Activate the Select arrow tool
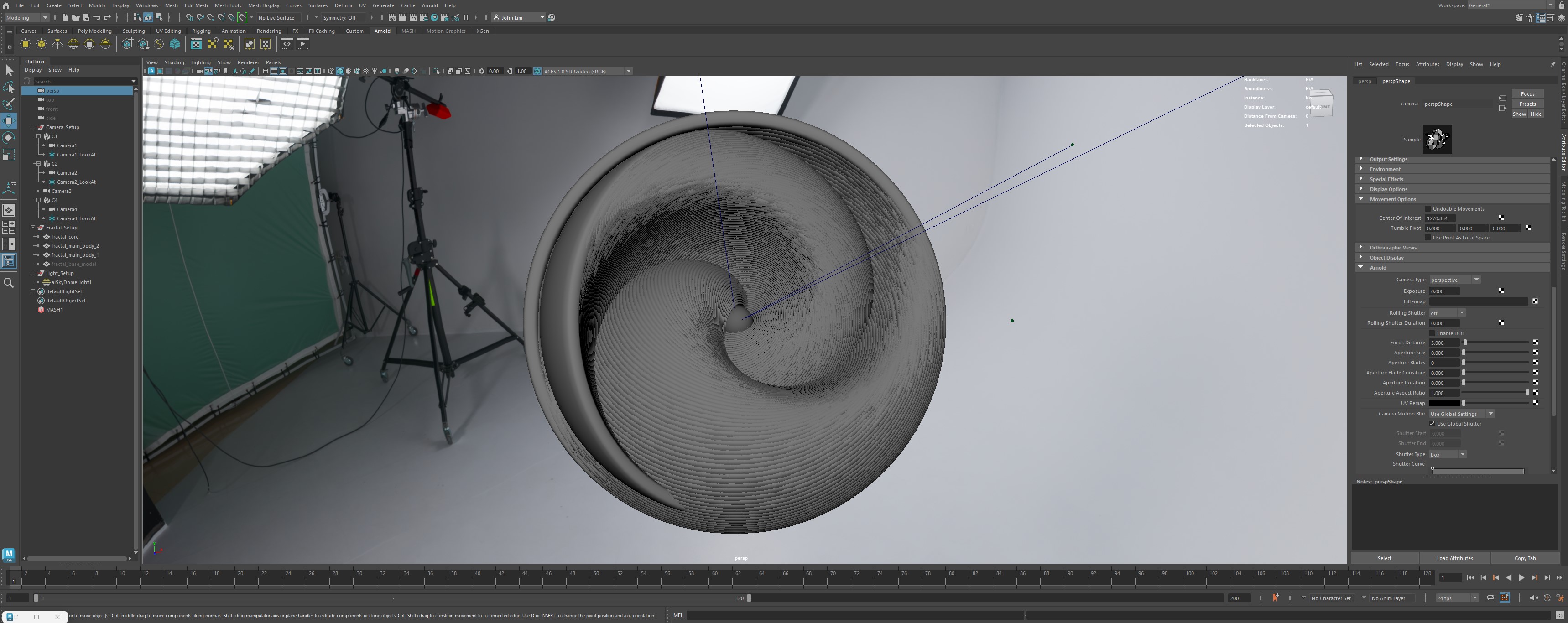Viewport: 1568px width, 623px height. (9, 71)
